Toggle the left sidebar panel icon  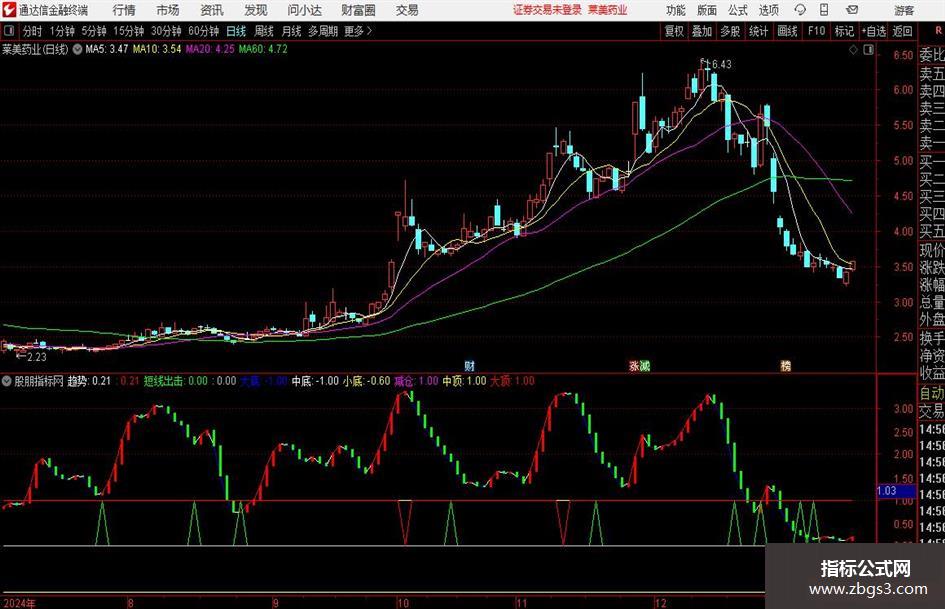[9, 31]
